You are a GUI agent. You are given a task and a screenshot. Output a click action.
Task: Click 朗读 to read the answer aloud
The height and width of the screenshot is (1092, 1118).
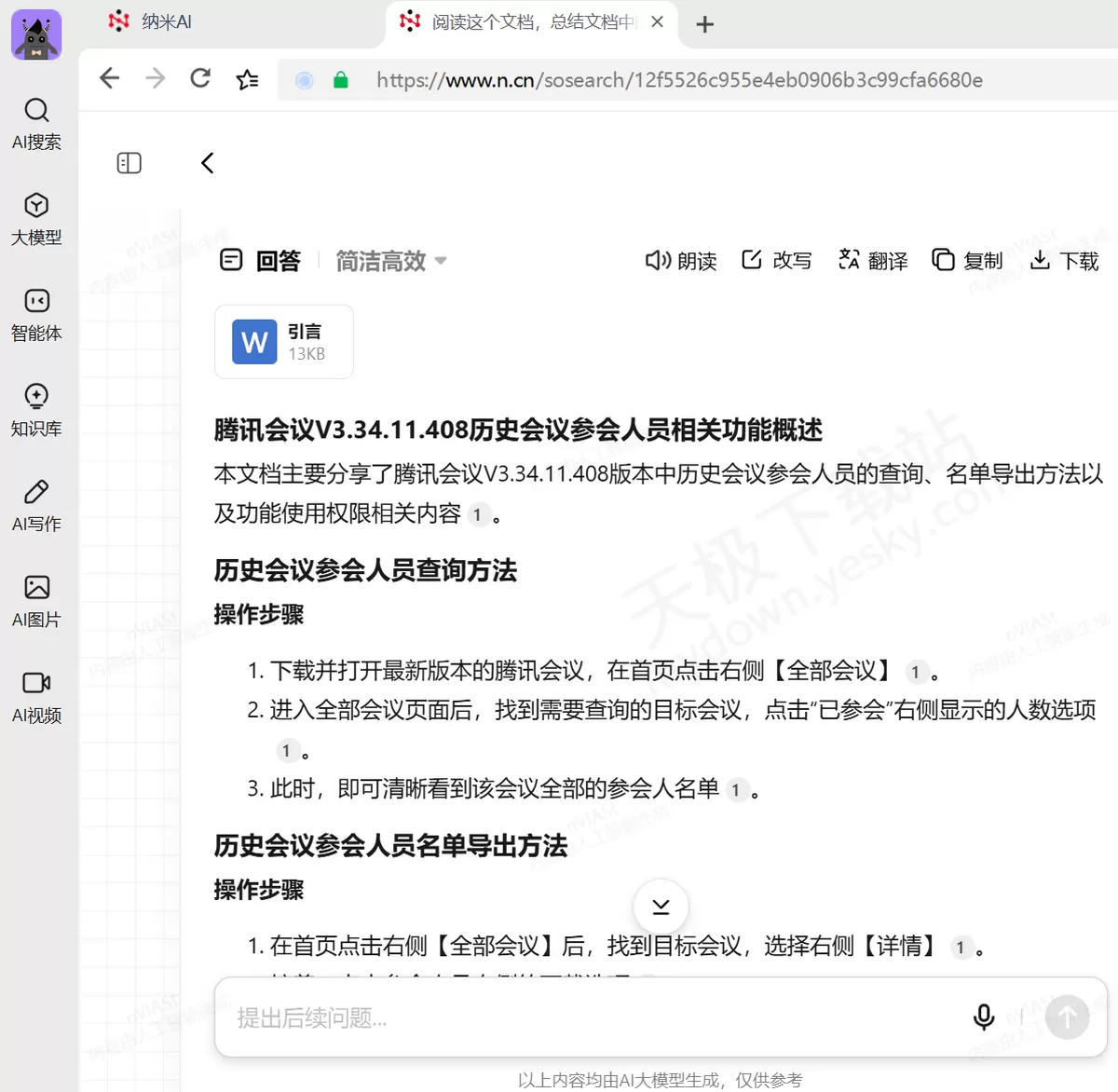tap(681, 261)
